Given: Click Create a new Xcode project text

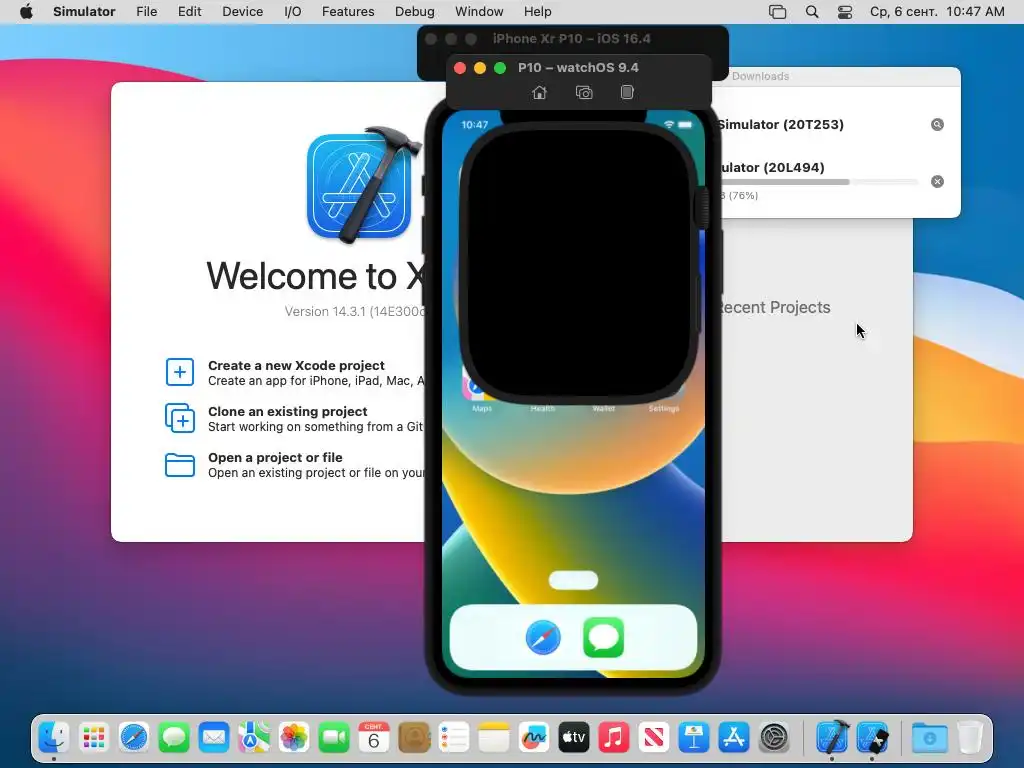Looking at the screenshot, I should 296,366.
